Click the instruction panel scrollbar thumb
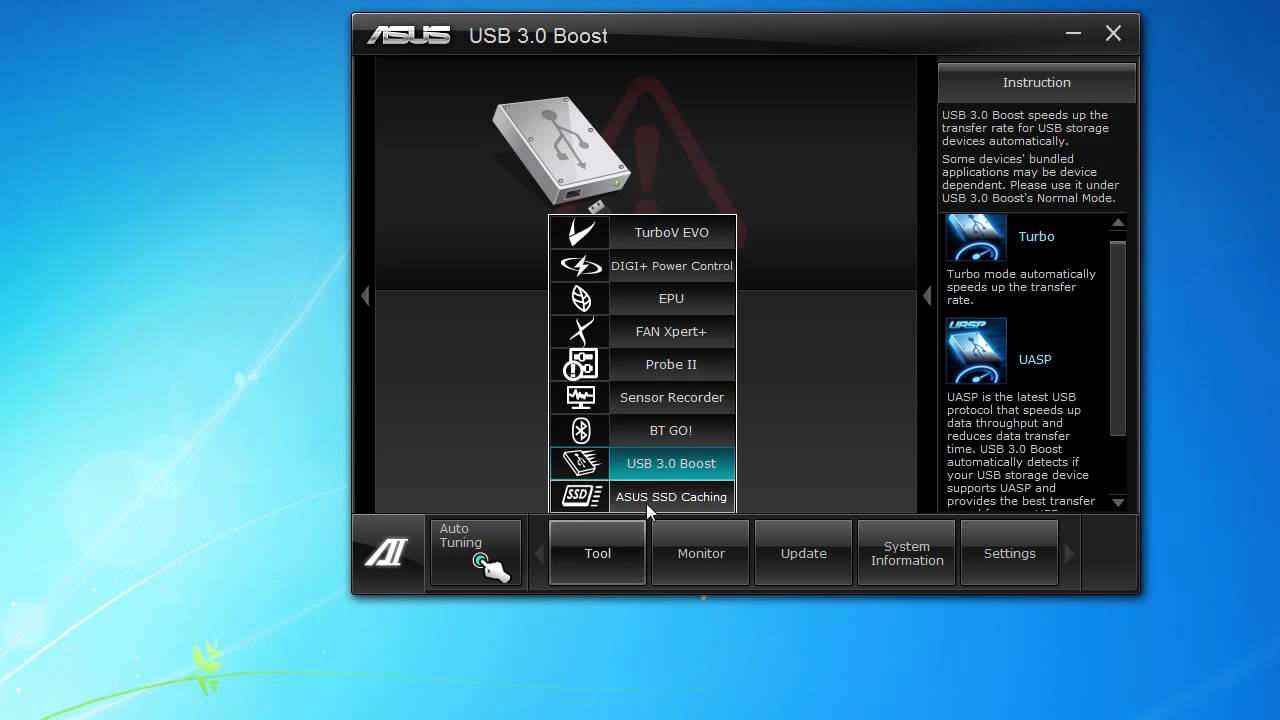 pos(1118,337)
